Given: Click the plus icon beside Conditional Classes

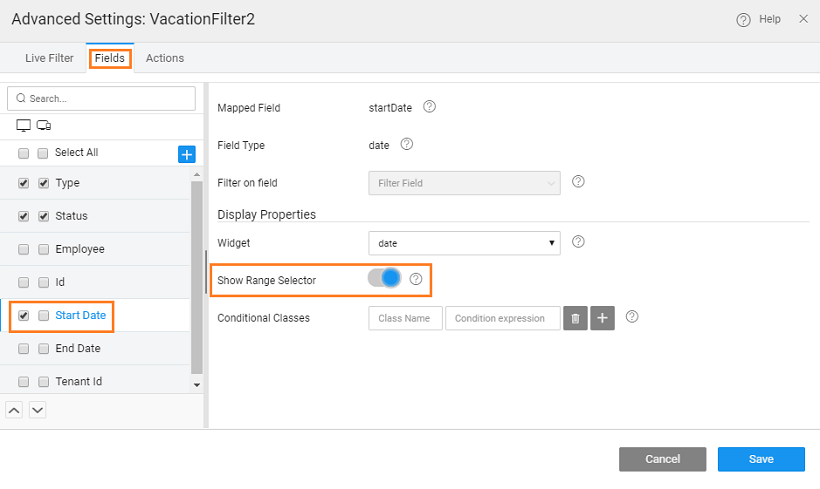Looking at the screenshot, I should coord(602,318).
